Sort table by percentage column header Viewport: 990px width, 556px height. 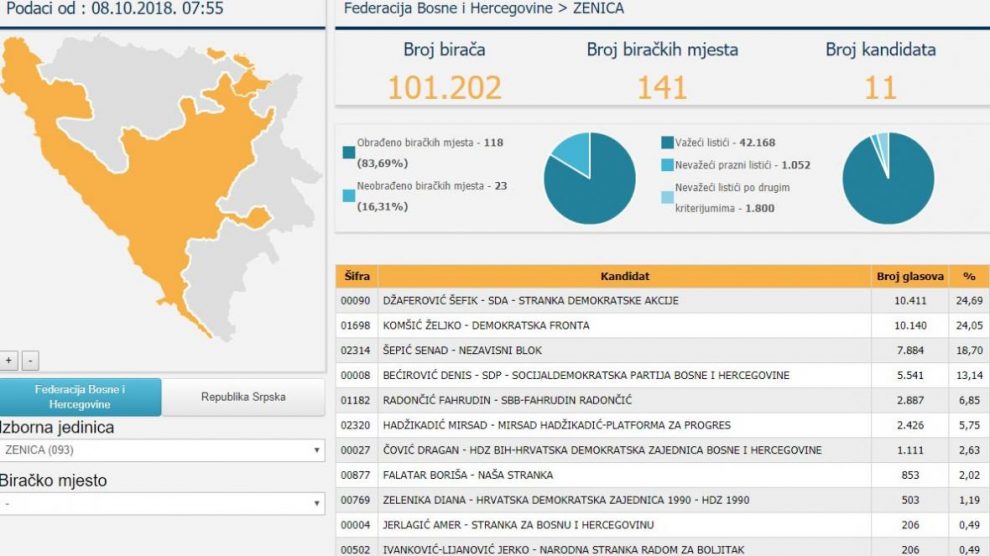[968, 276]
